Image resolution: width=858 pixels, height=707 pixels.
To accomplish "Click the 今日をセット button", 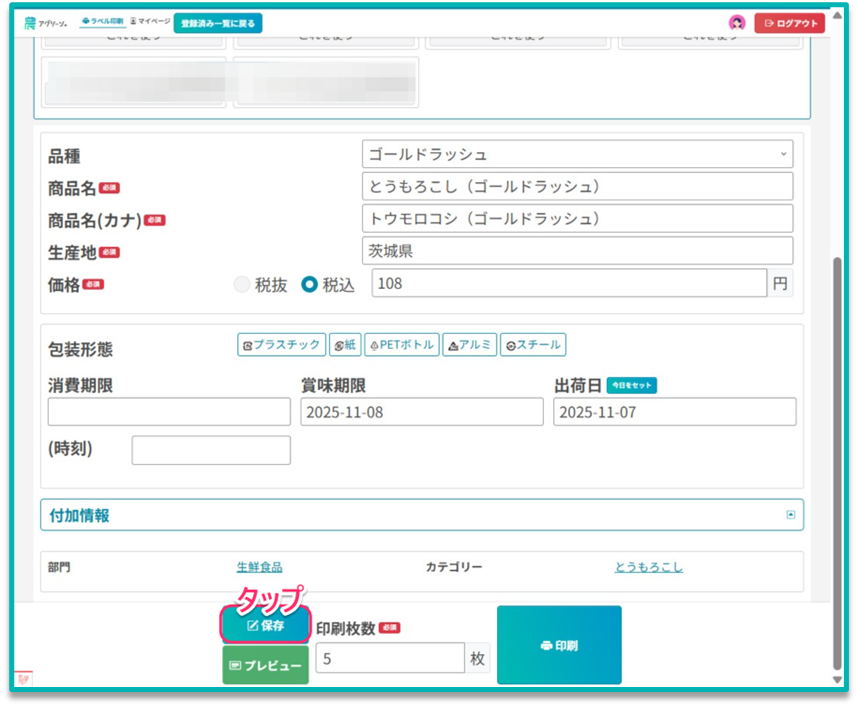I will (x=631, y=386).
